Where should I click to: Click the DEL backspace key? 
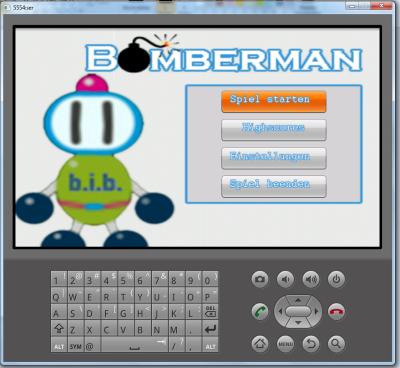point(210,313)
